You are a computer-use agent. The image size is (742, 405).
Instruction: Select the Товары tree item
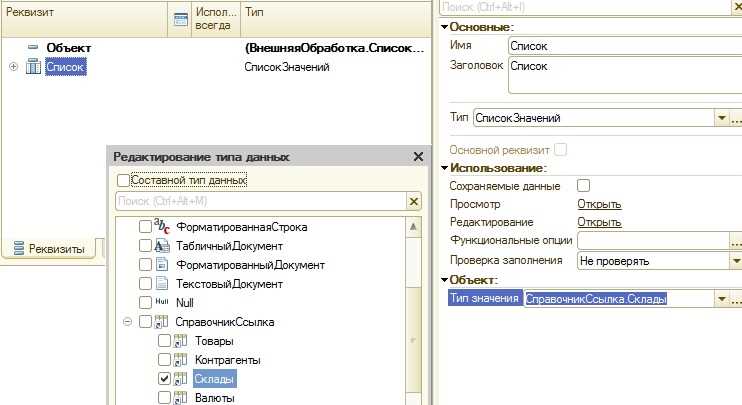click(214, 341)
